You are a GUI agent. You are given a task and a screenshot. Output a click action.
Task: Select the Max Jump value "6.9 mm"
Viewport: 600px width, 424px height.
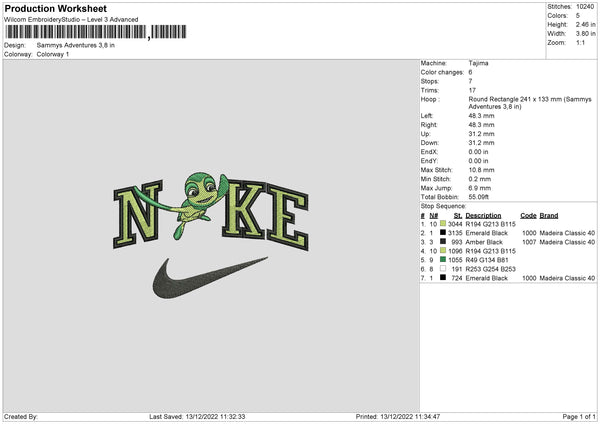pyautogui.click(x=480, y=188)
